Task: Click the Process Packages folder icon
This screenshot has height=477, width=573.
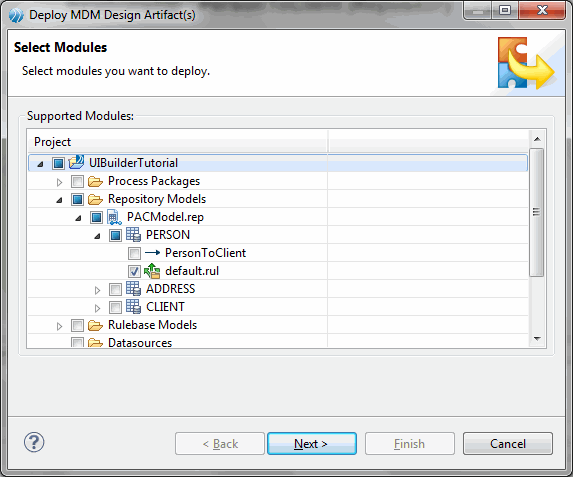Action: [95, 181]
